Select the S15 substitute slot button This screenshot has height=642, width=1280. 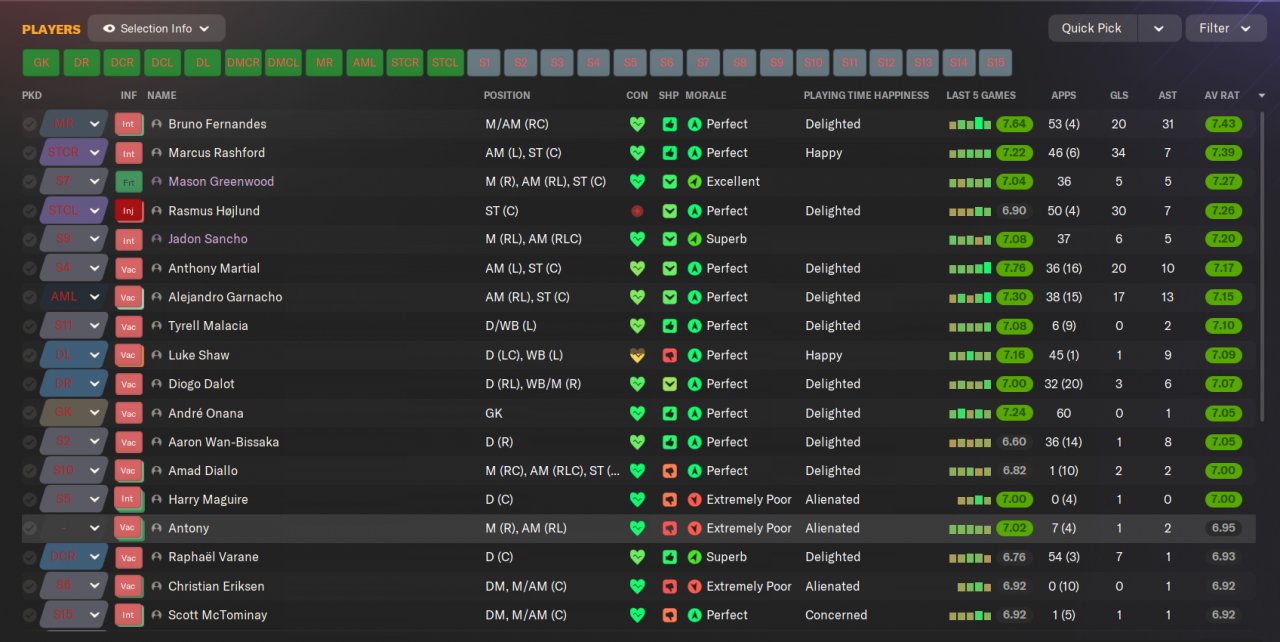click(995, 62)
